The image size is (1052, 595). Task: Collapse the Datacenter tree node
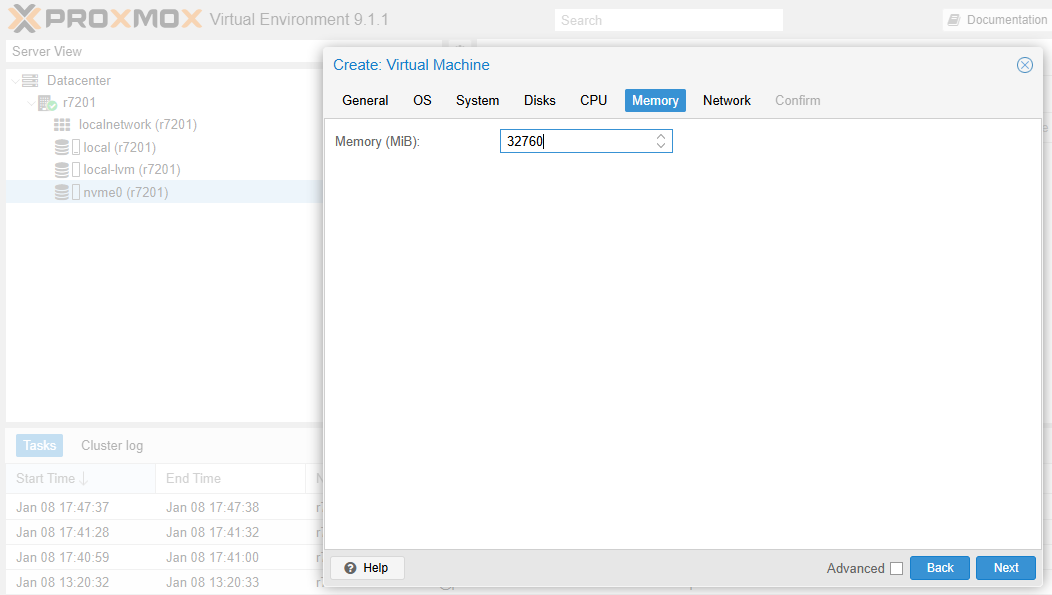coord(14,81)
